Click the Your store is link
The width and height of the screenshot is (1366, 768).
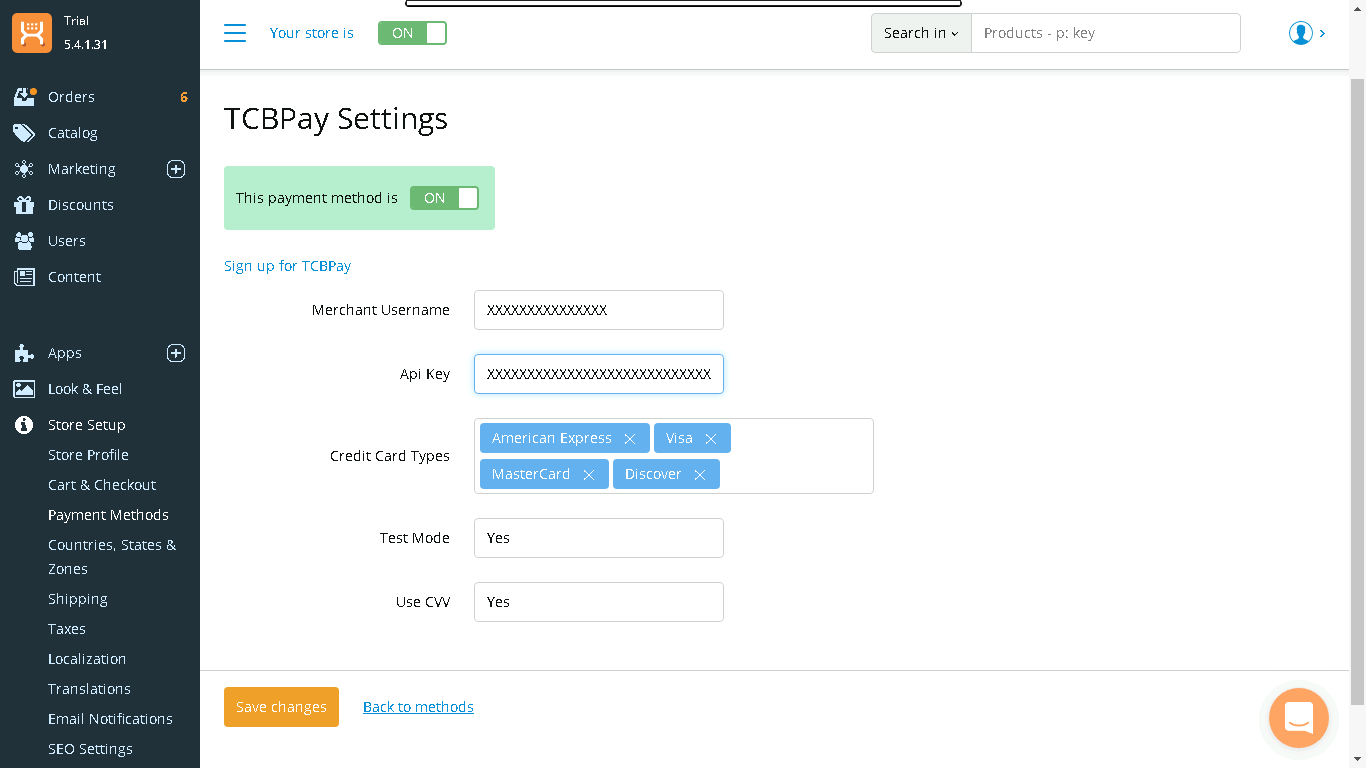point(312,33)
